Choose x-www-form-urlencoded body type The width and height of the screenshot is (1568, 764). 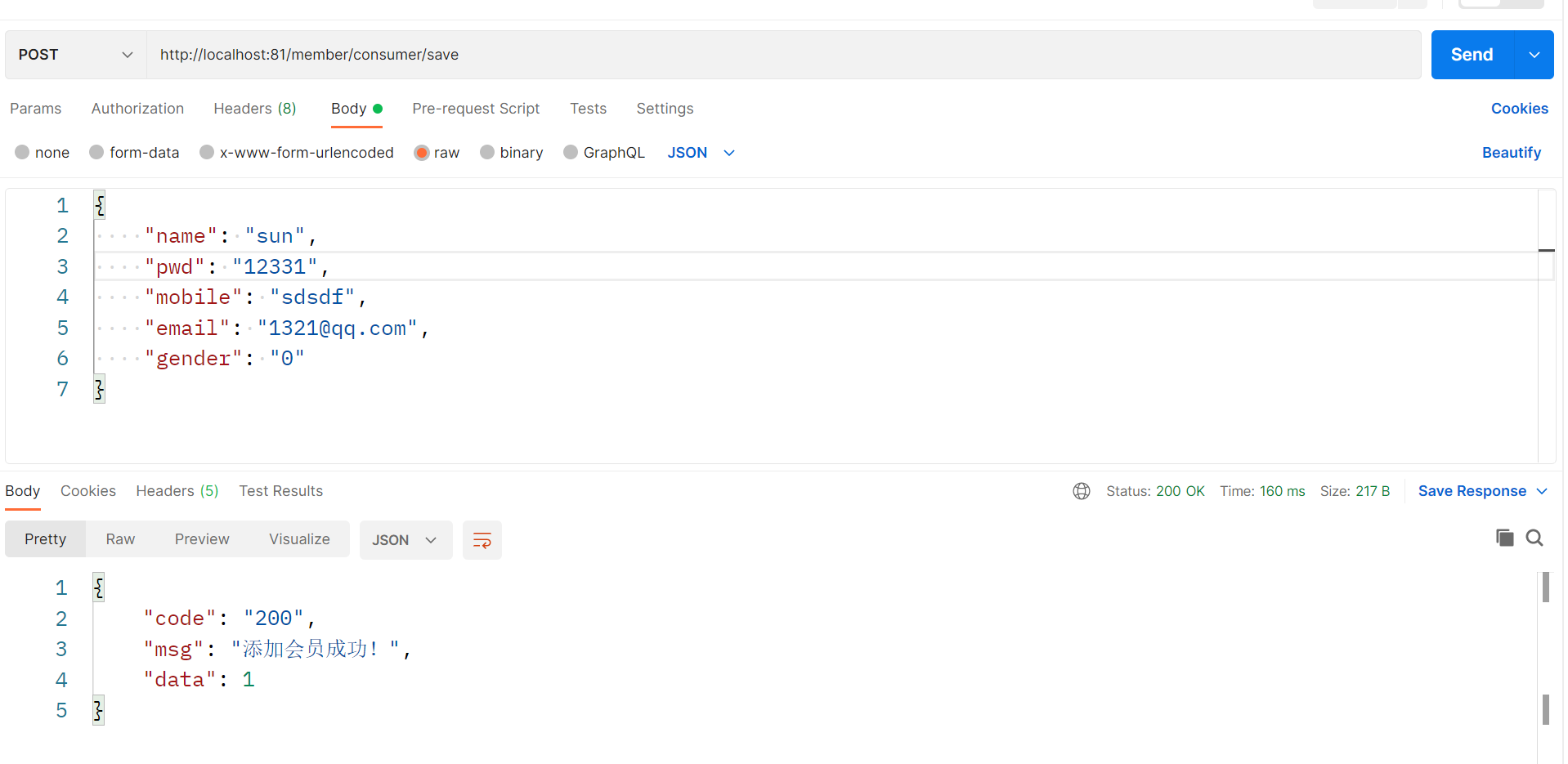[x=207, y=152]
